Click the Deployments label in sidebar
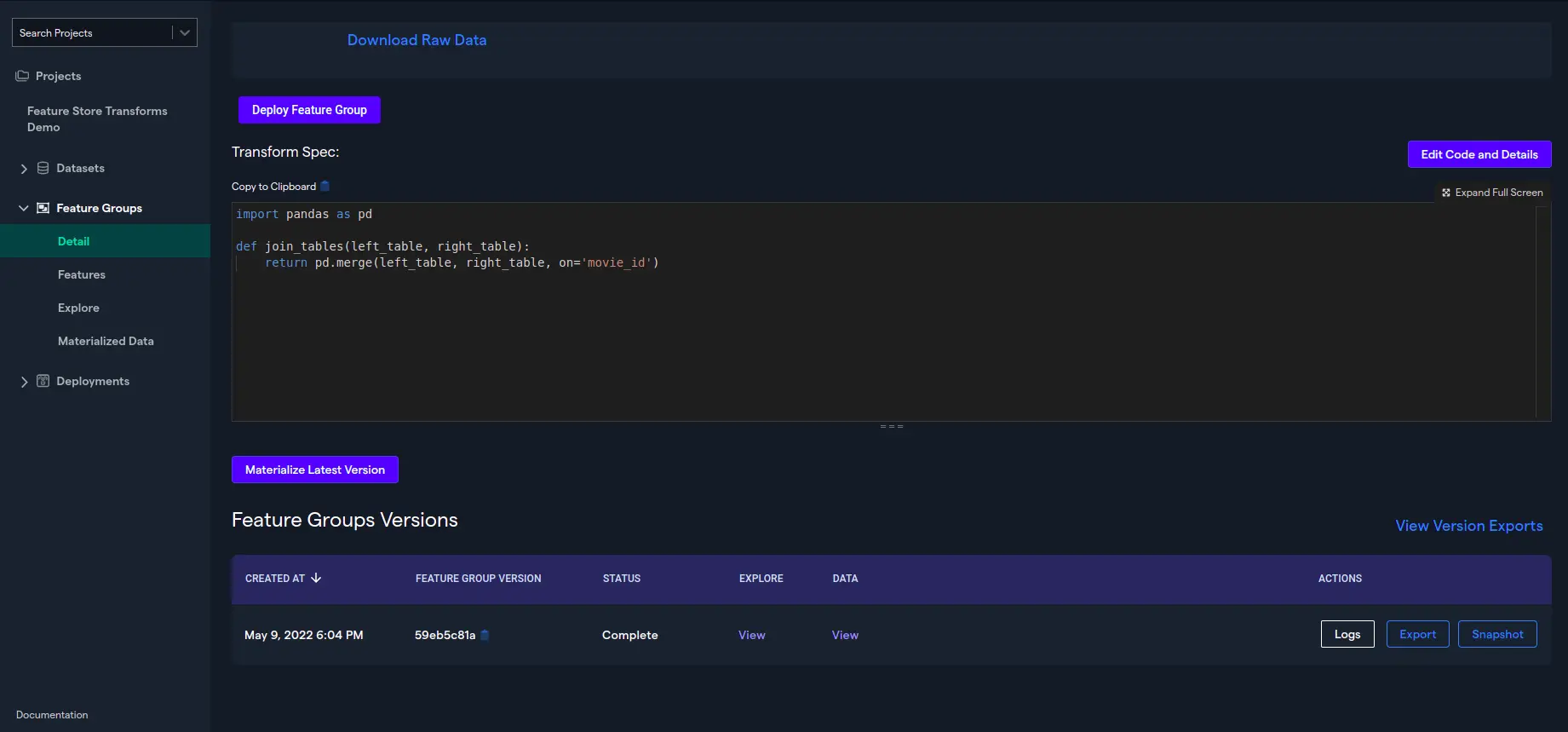This screenshot has width=1568, height=732. coord(93,381)
